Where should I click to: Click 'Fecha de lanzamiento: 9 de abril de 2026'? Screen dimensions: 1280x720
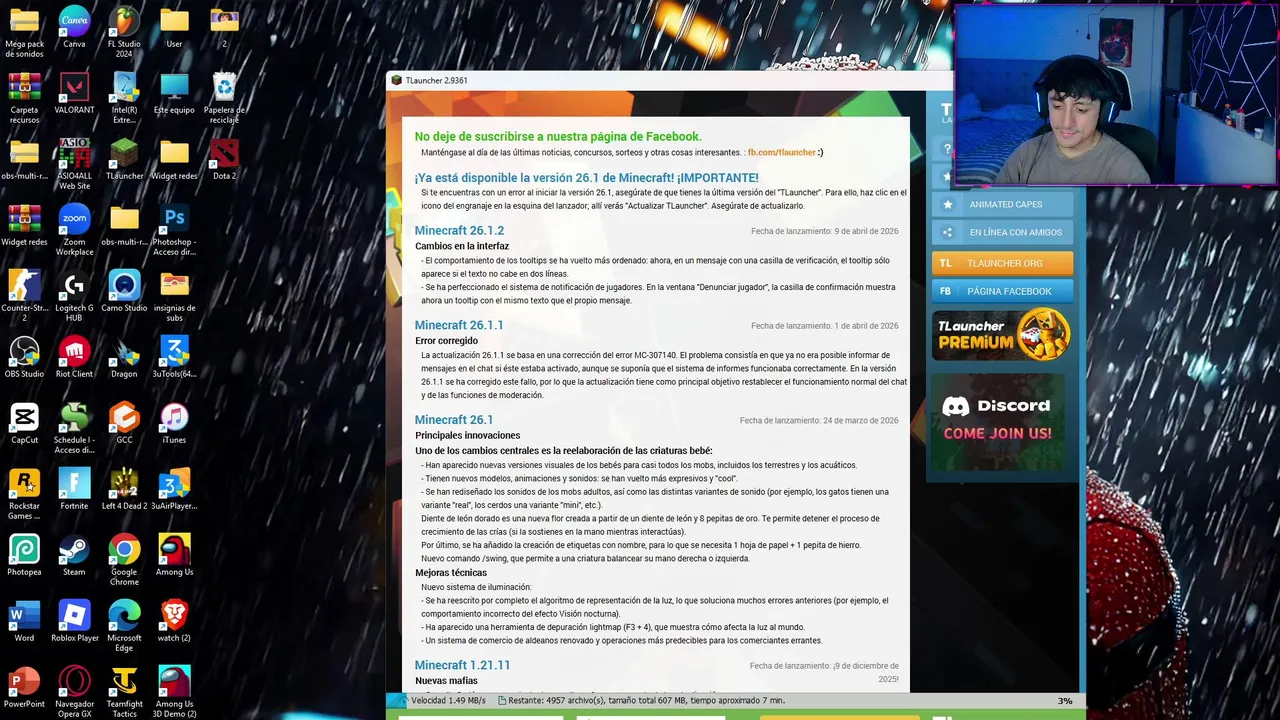[824, 231]
